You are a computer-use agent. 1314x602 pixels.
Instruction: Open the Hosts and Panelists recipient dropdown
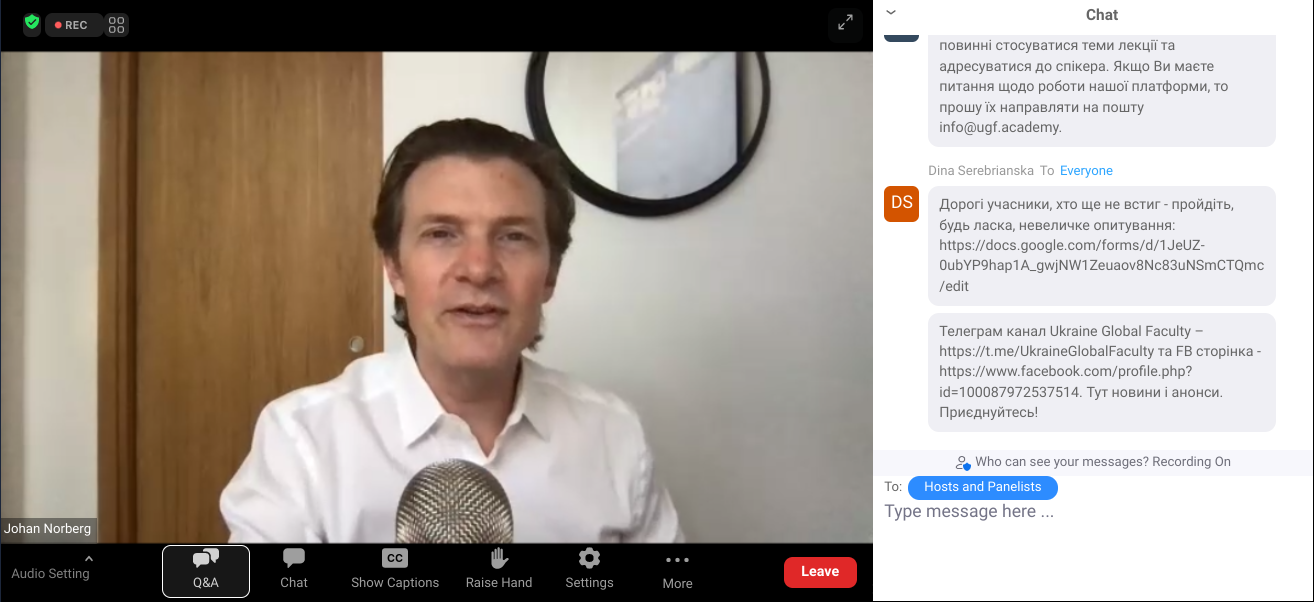[x=982, y=487]
